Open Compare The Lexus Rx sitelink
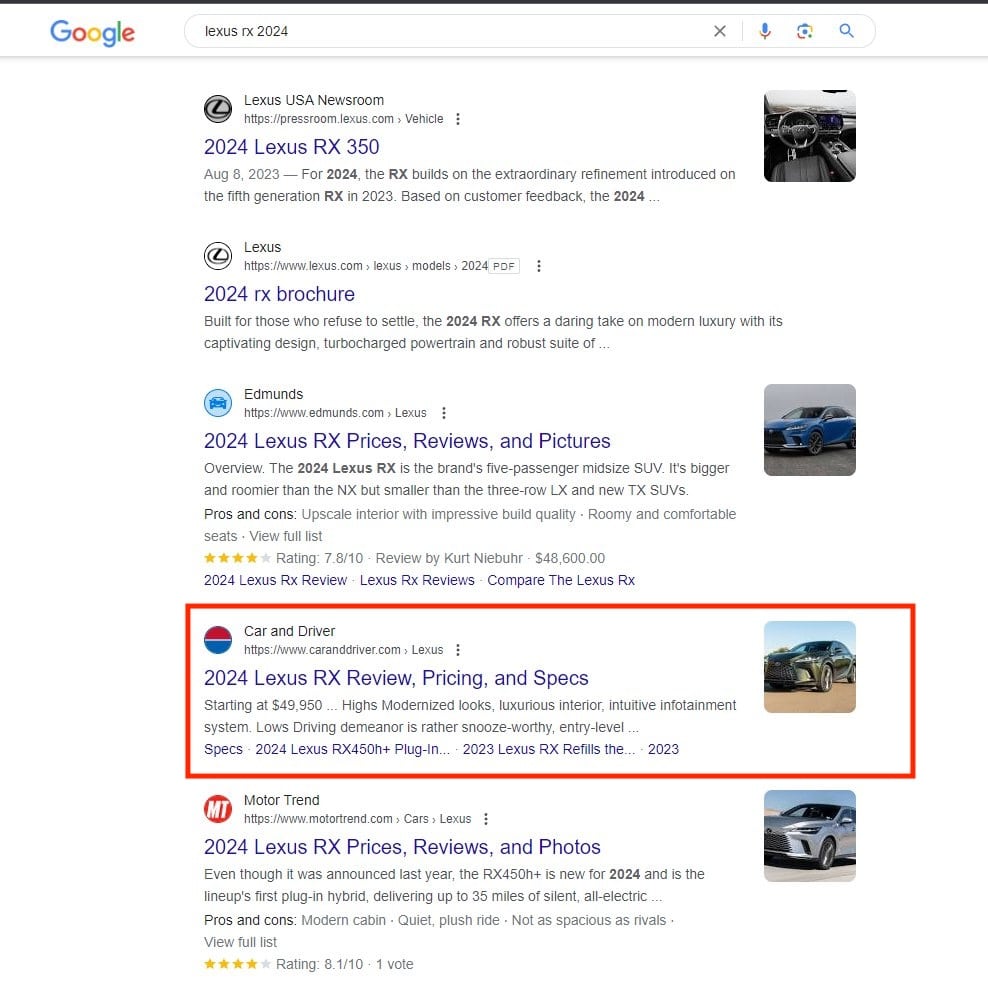 pyautogui.click(x=560, y=580)
